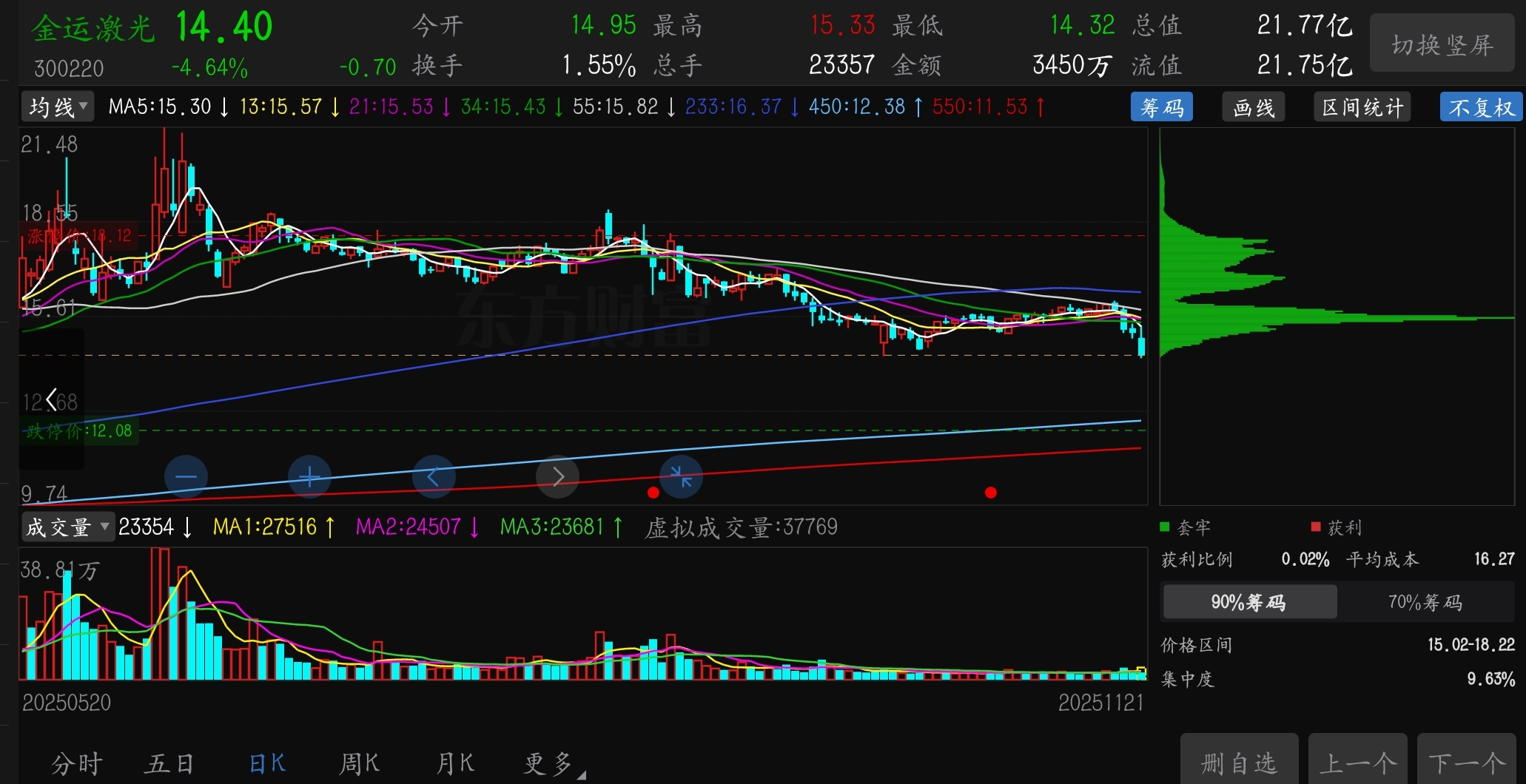The height and width of the screenshot is (784, 1526).
Task: Click the 总值 value 21.77亿
Action: [1305, 27]
